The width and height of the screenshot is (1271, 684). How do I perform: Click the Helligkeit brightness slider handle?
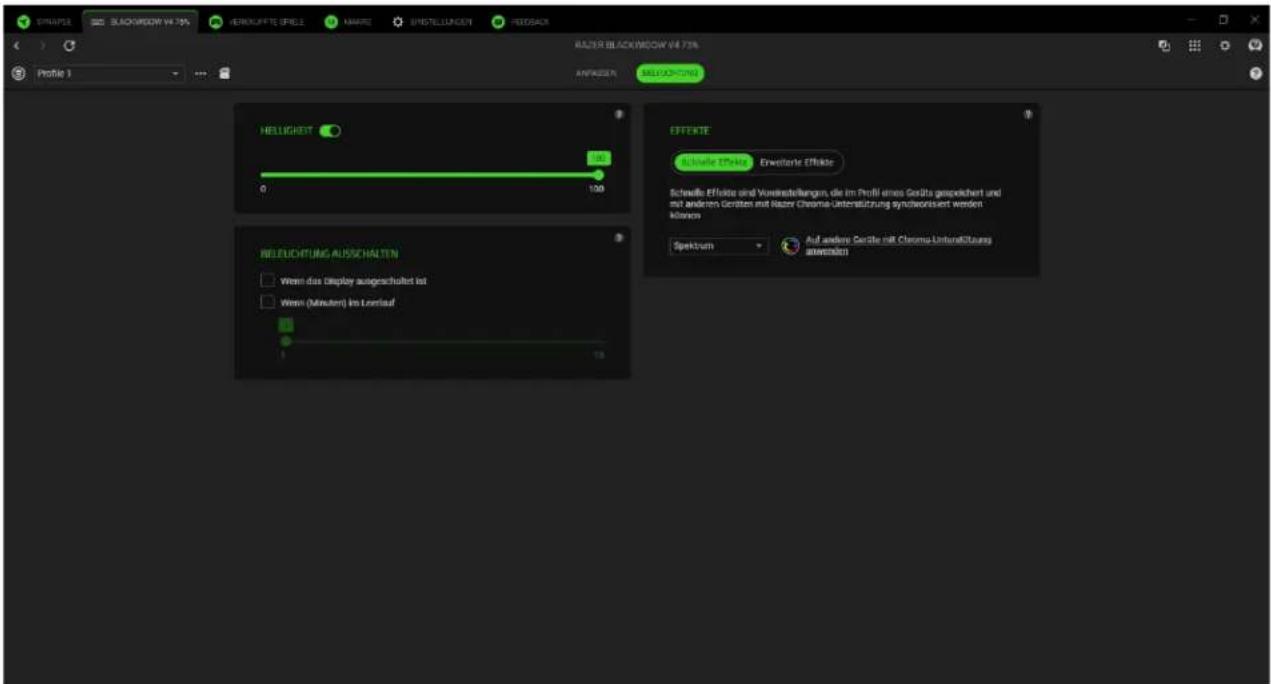tap(599, 175)
